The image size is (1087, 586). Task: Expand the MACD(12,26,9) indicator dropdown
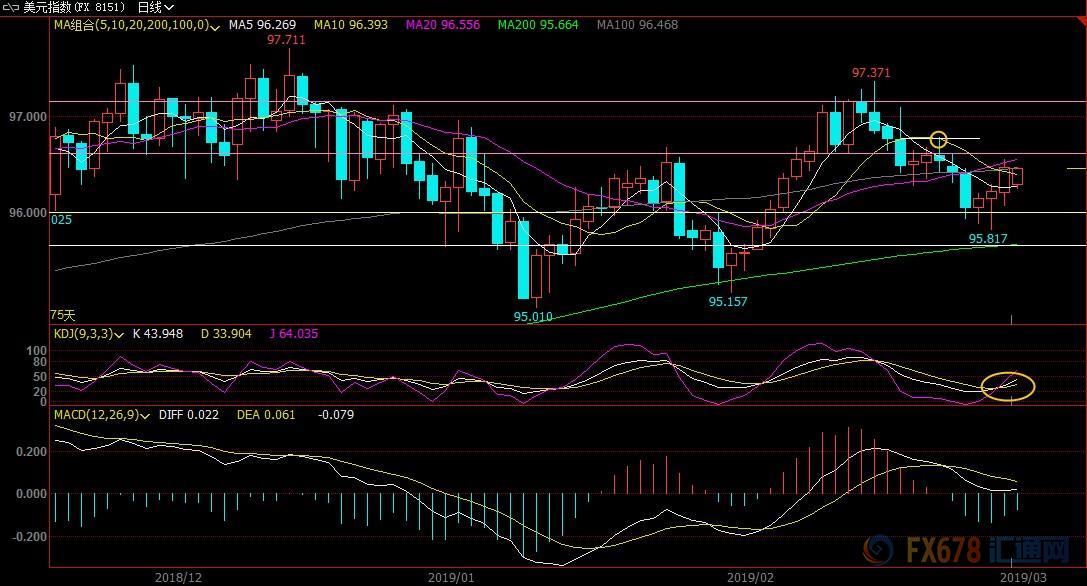147,415
